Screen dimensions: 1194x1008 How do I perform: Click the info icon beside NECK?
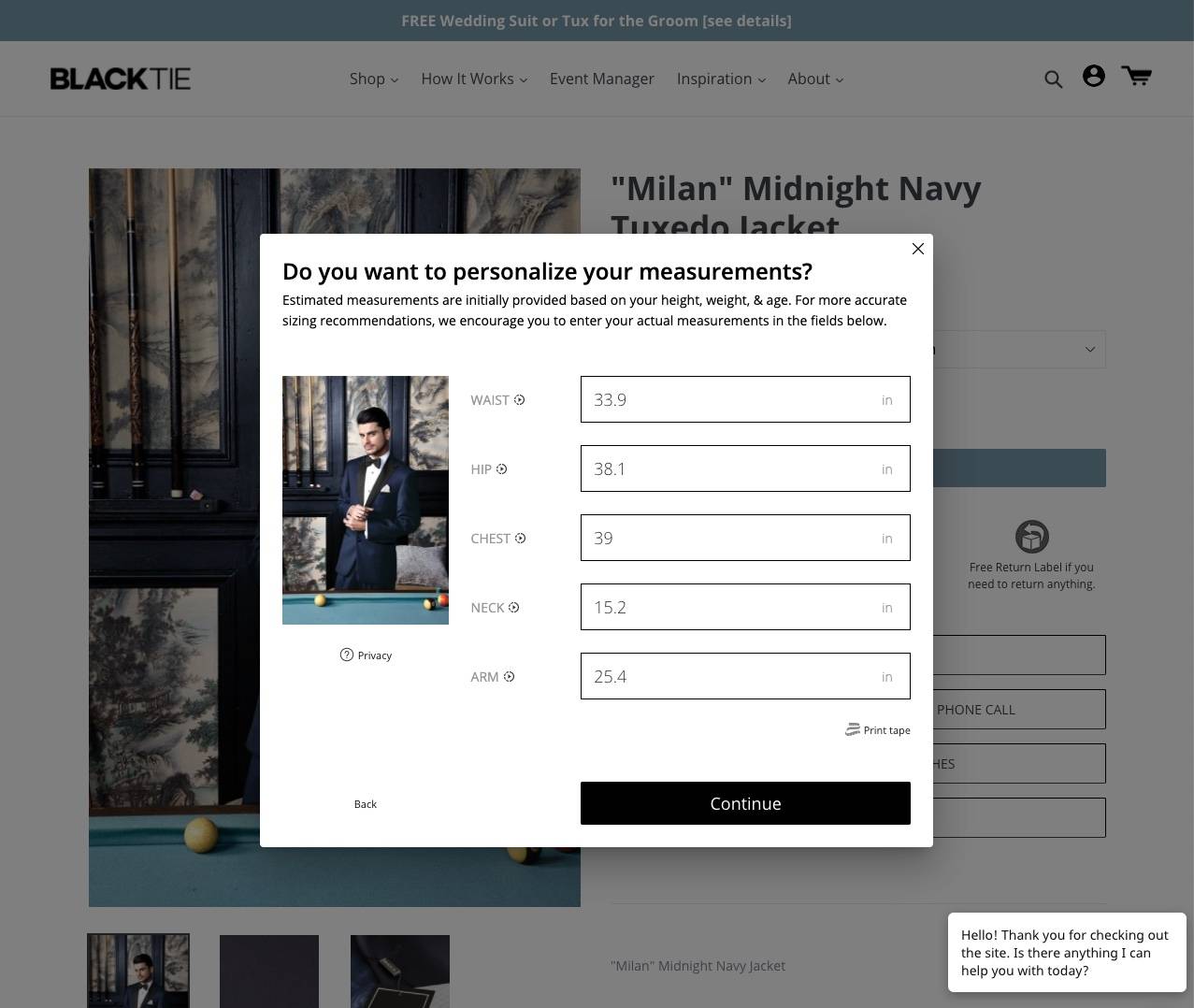coord(514,608)
